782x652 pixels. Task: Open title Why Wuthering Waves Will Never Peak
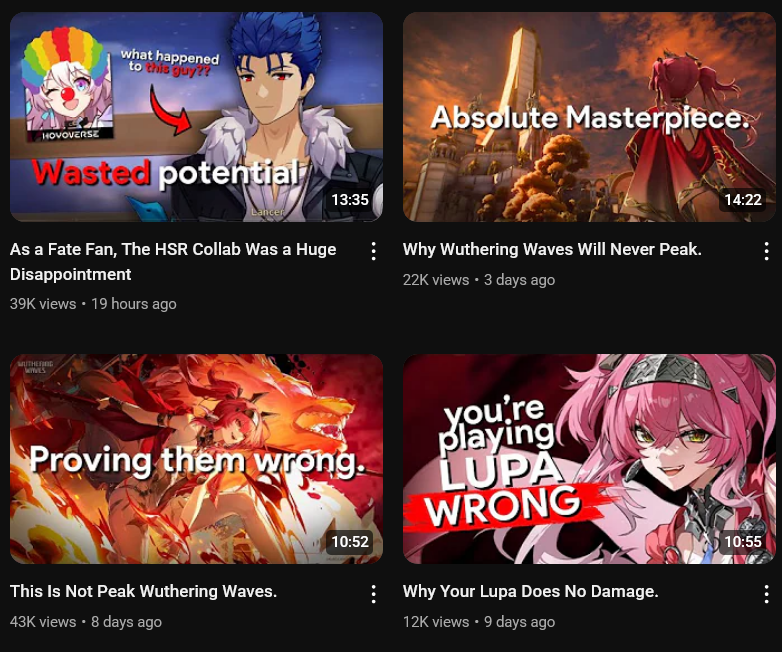pyautogui.click(x=552, y=249)
